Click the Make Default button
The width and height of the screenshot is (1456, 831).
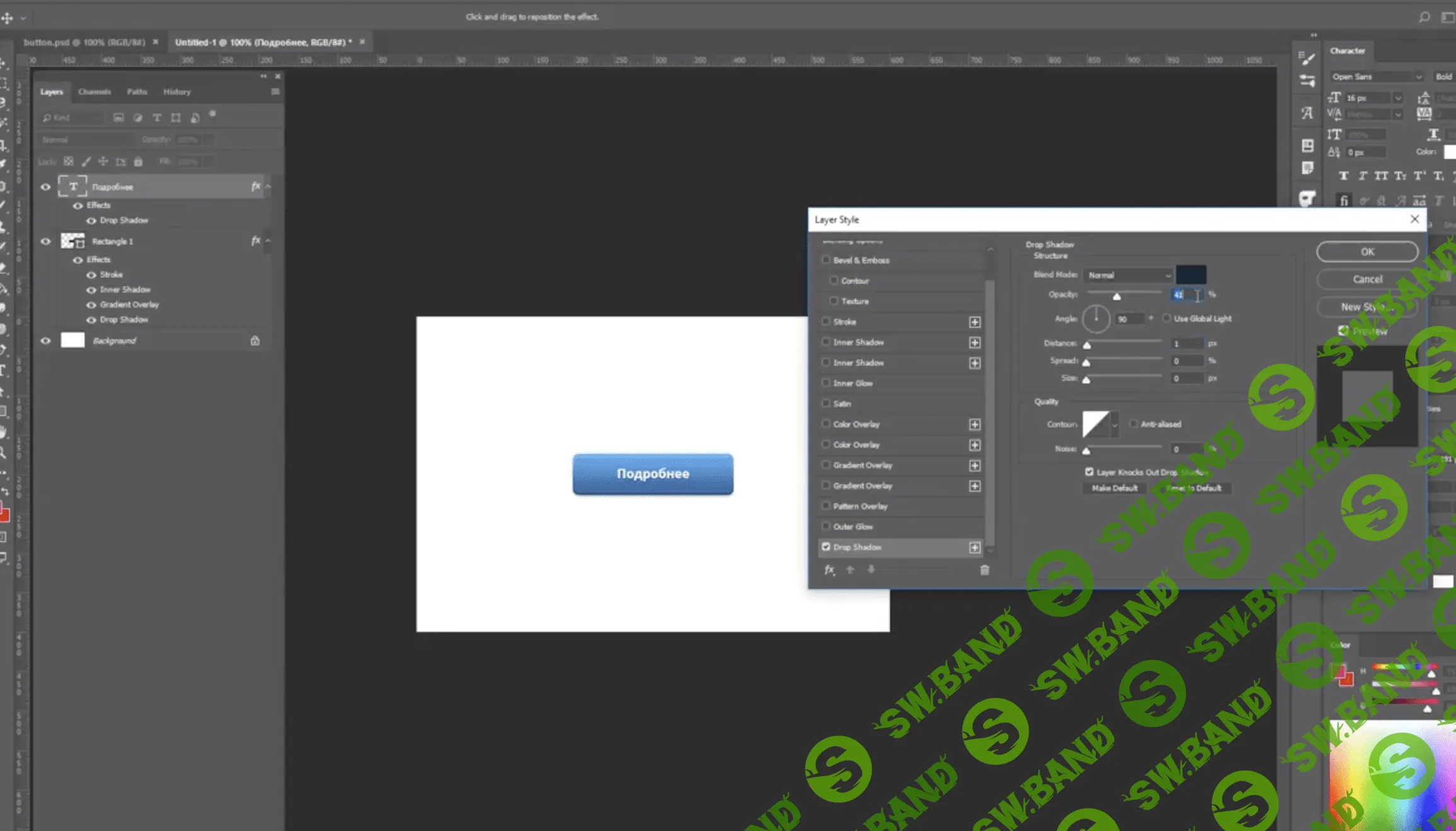1114,488
